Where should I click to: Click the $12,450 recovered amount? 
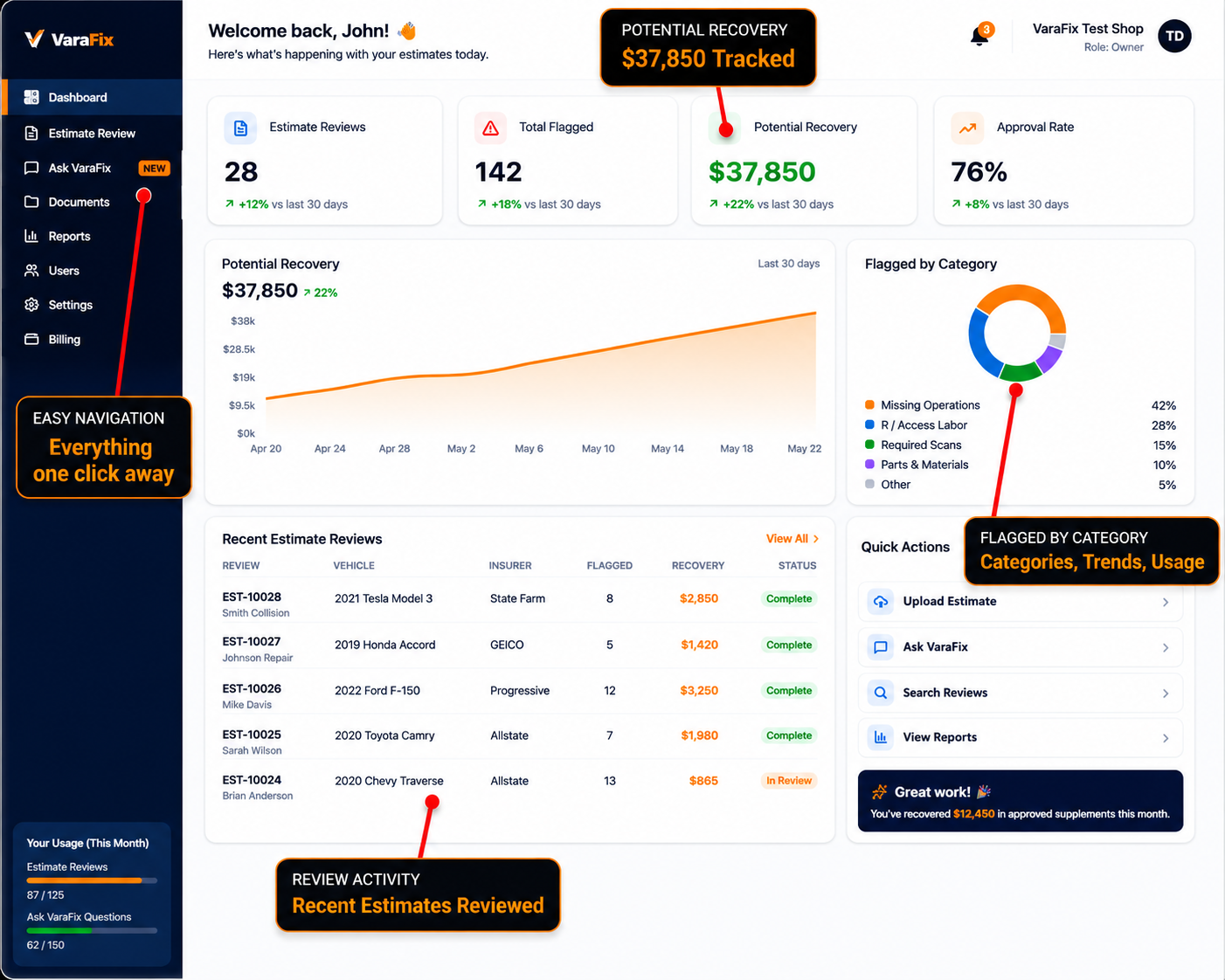coord(973,814)
